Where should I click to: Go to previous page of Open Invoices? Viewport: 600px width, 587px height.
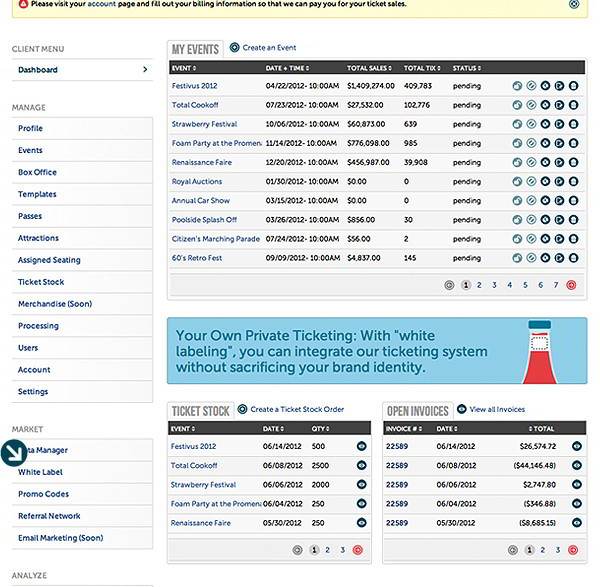point(513,550)
